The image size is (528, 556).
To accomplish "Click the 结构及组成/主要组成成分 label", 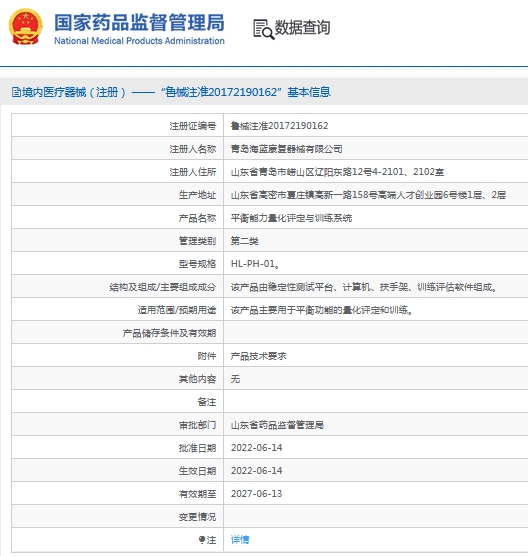I will pos(163,287).
